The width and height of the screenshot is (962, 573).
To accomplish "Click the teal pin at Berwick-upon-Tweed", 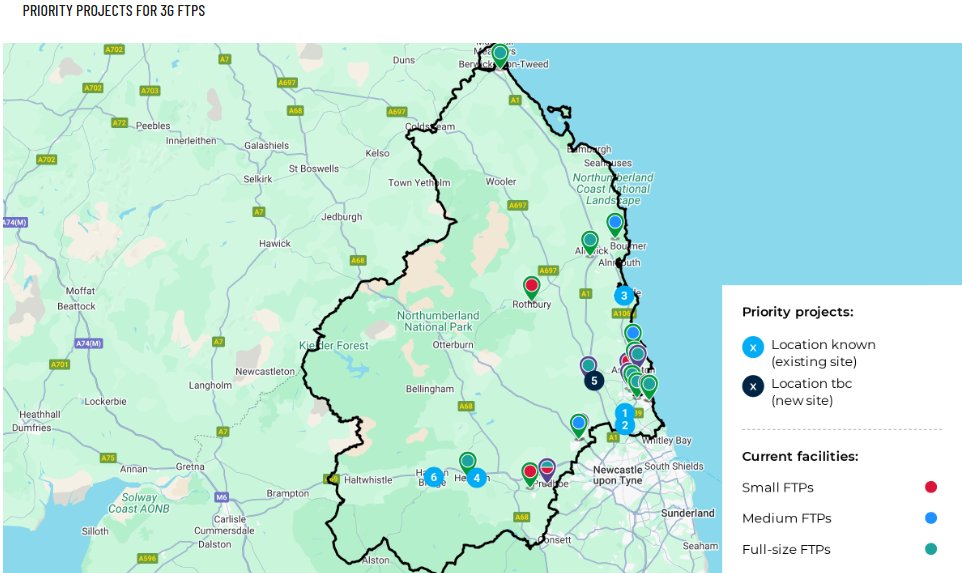I will click(500, 56).
